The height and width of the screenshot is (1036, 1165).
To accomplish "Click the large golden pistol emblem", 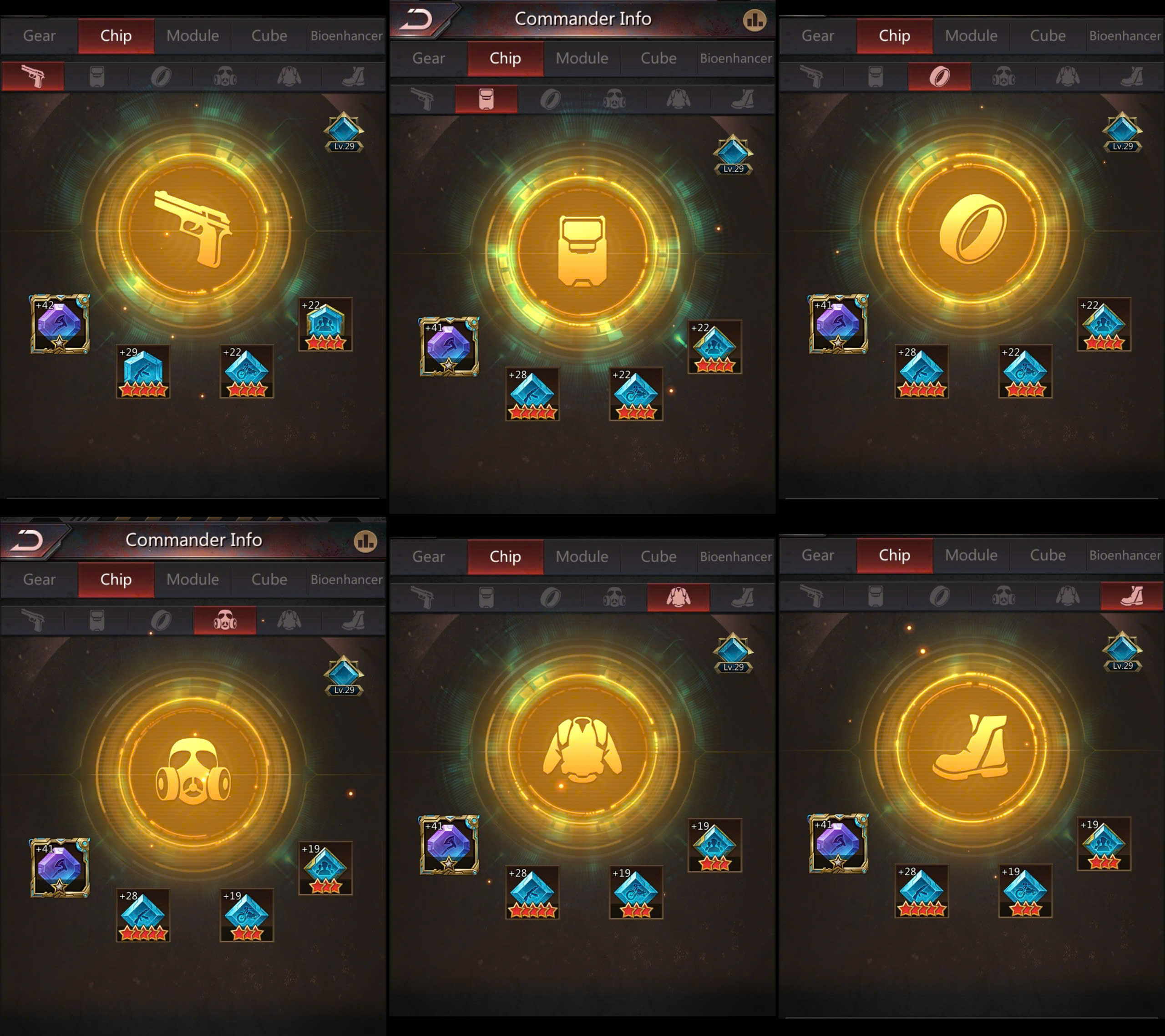I will [193, 229].
